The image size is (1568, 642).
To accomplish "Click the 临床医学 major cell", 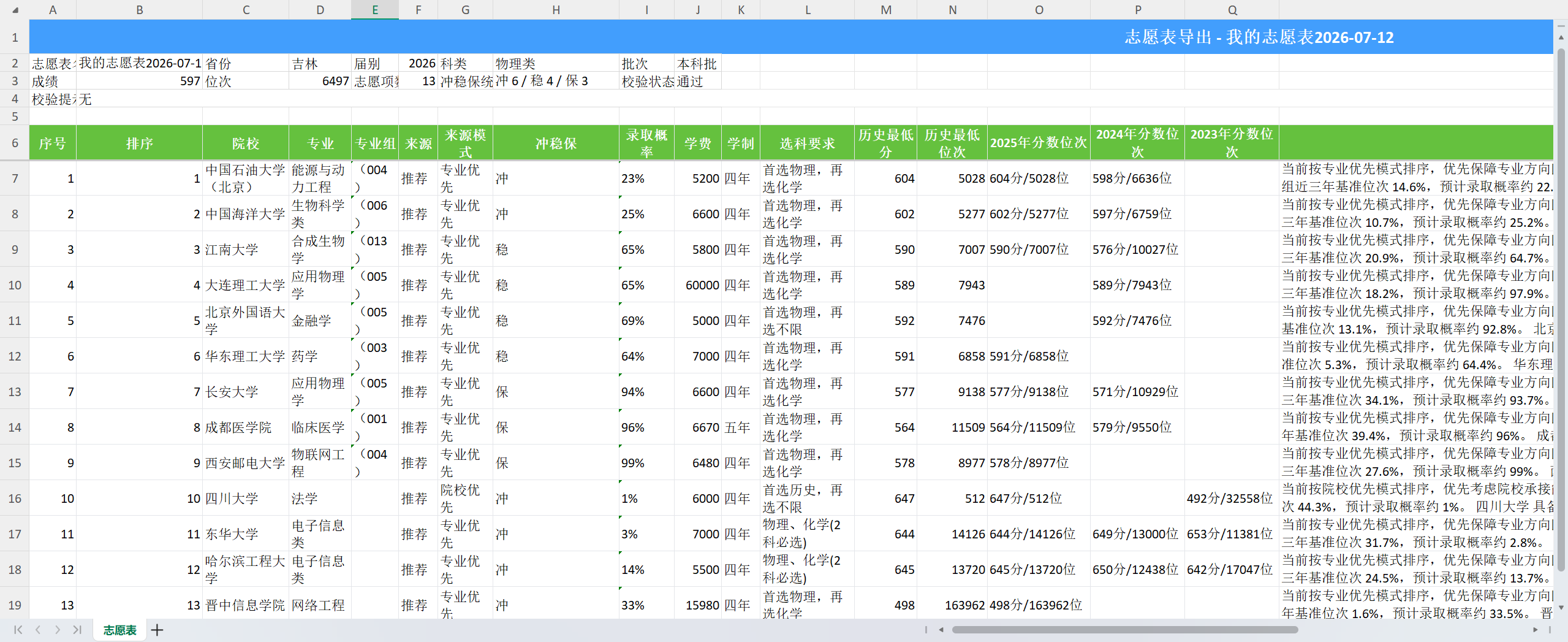I will pyautogui.click(x=320, y=427).
